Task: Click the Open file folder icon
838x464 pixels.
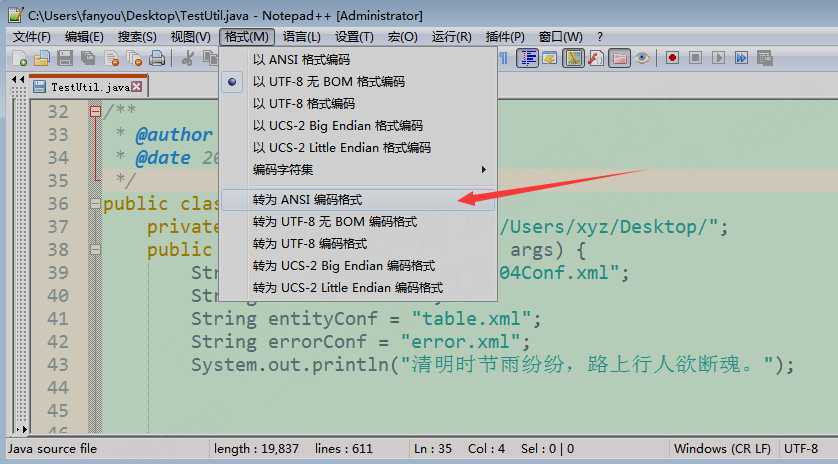Action: click(42, 58)
